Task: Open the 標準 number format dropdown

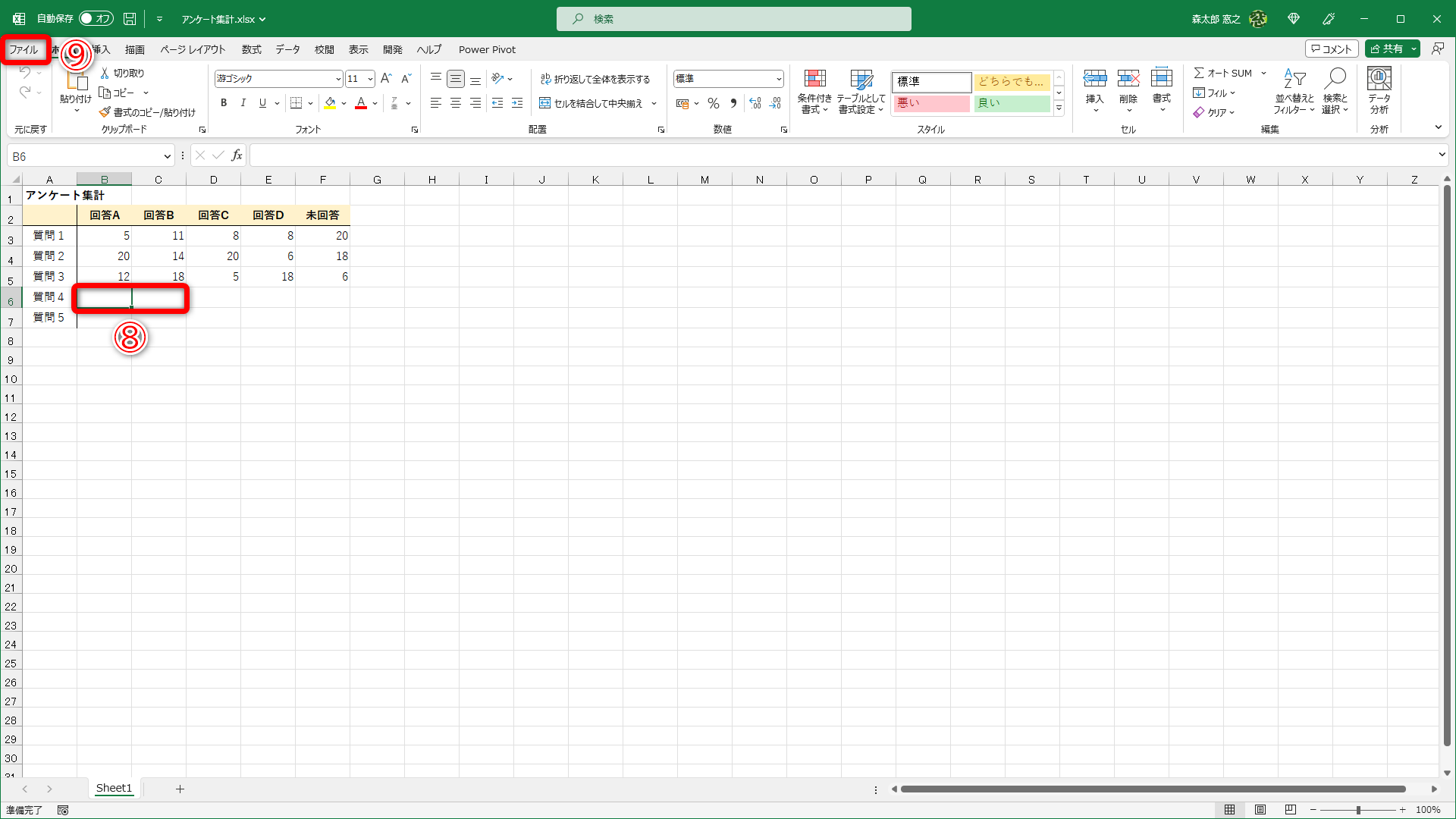Action: [x=780, y=78]
